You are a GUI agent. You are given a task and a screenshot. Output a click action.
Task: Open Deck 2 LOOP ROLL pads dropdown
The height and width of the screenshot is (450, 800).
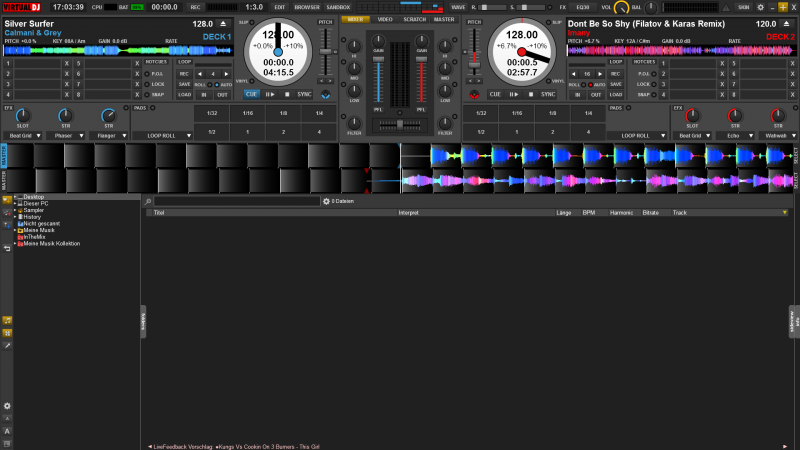pos(637,136)
